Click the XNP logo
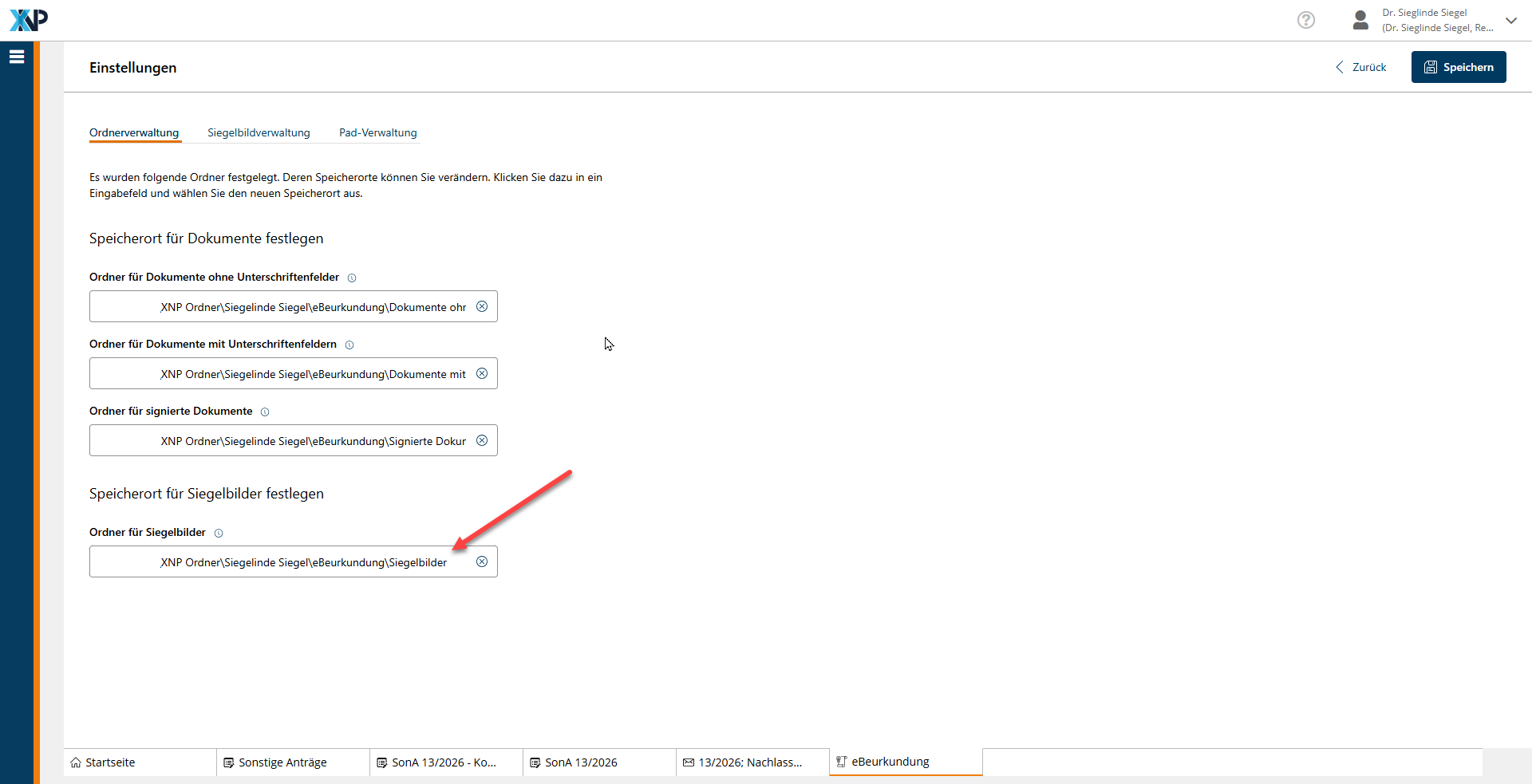This screenshot has height=784, width=1532. (29, 20)
